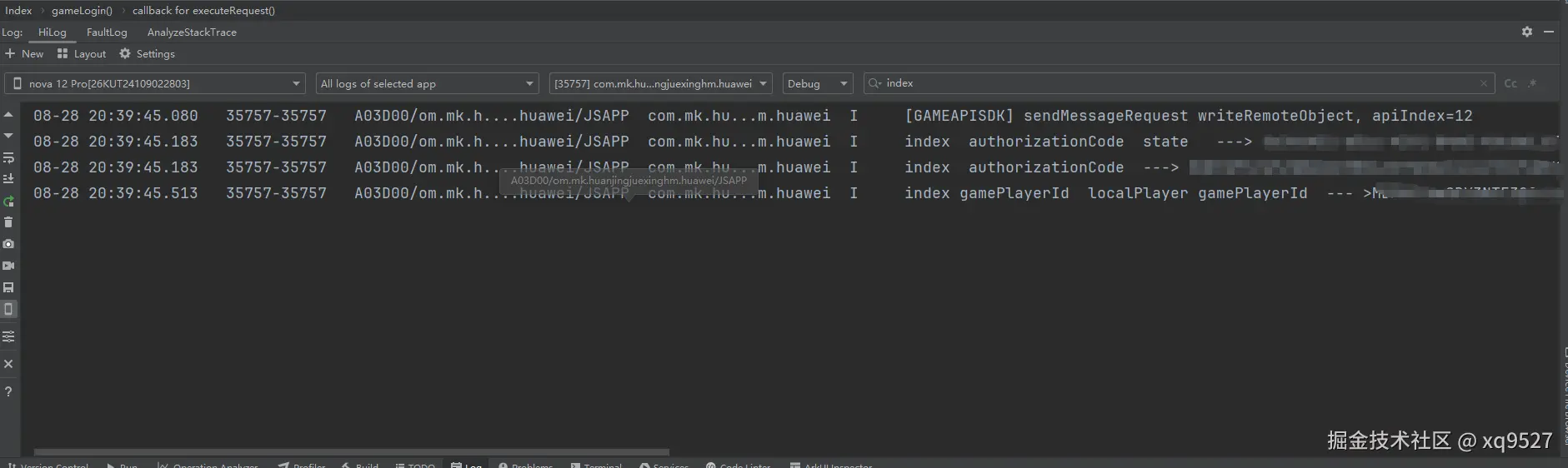
Task: Open log panel gear options
Action: point(1527,32)
